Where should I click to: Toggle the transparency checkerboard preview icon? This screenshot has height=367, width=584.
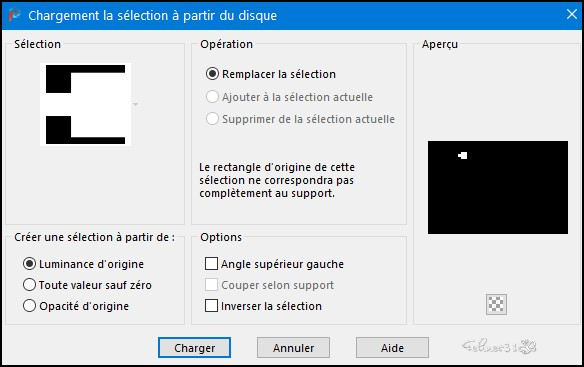[x=496, y=304]
